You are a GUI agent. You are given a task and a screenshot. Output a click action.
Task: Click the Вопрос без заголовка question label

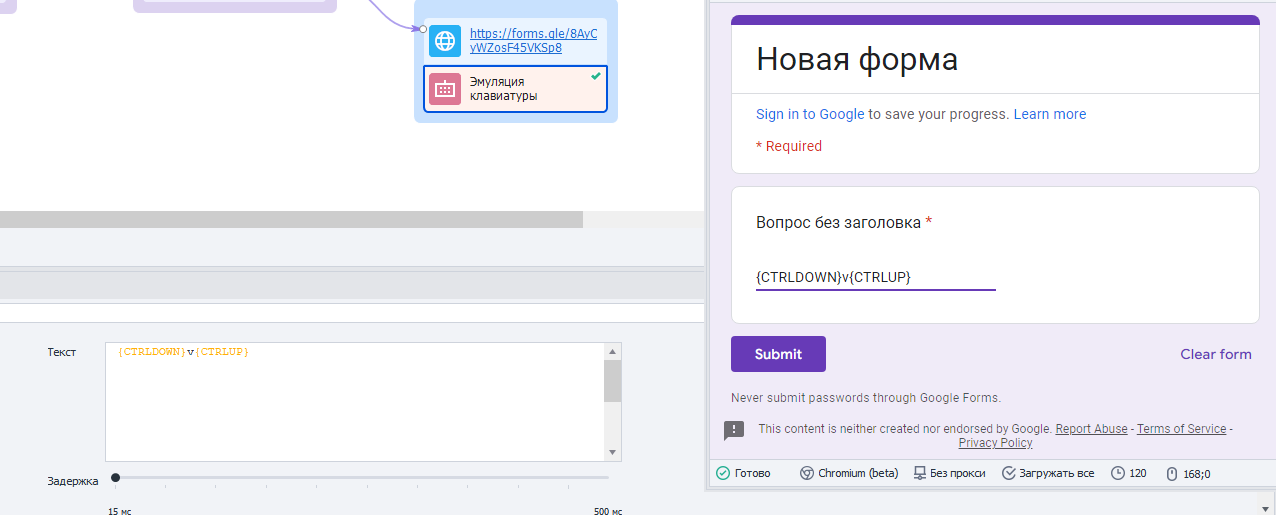(838, 223)
